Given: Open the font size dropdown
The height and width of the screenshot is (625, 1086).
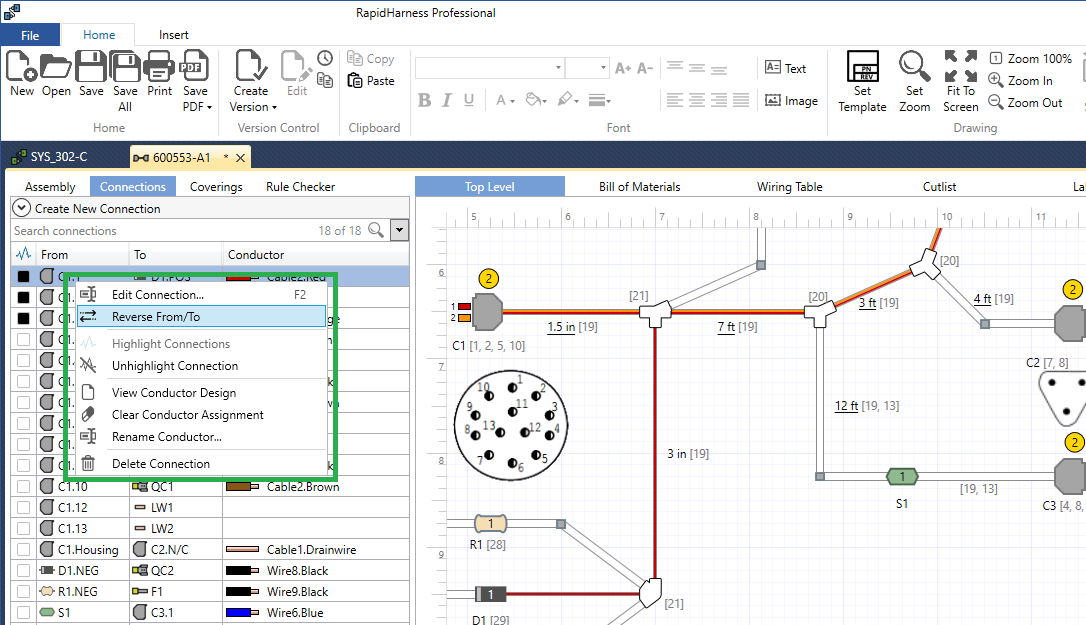Looking at the screenshot, I should [x=603, y=68].
